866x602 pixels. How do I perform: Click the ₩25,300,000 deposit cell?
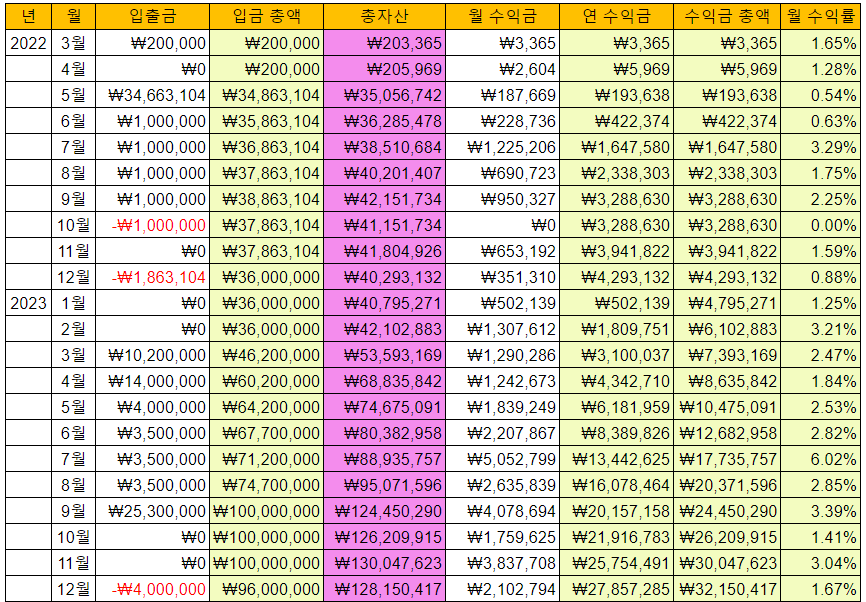pyautogui.click(x=152, y=511)
